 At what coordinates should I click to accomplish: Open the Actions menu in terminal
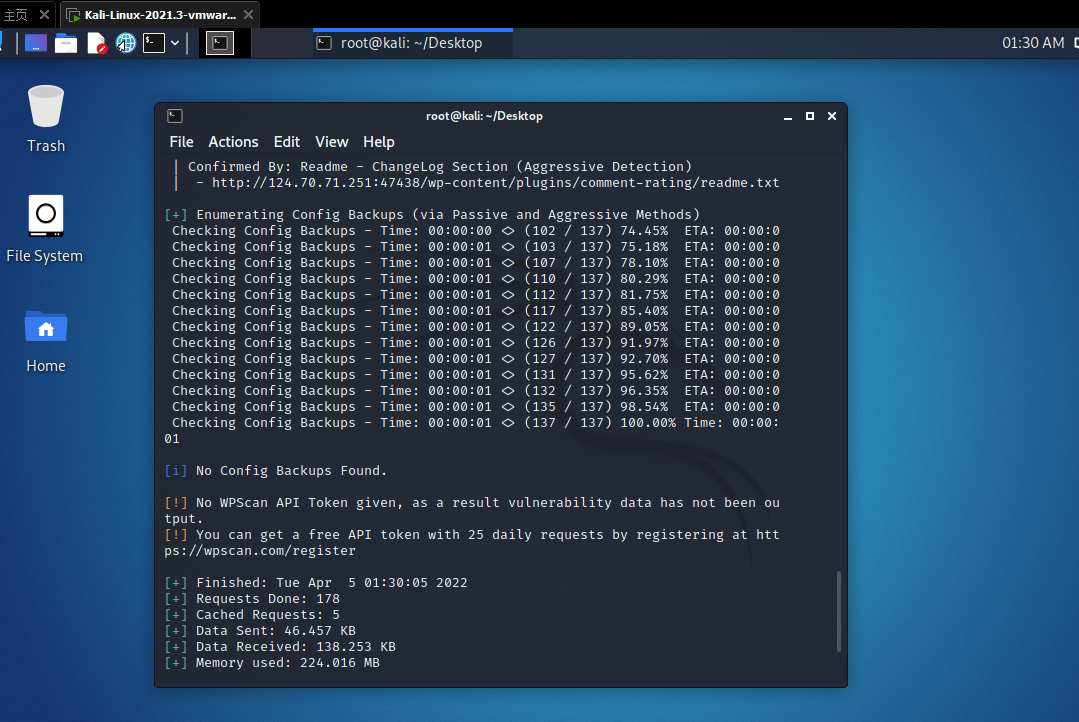click(x=233, y=142)
